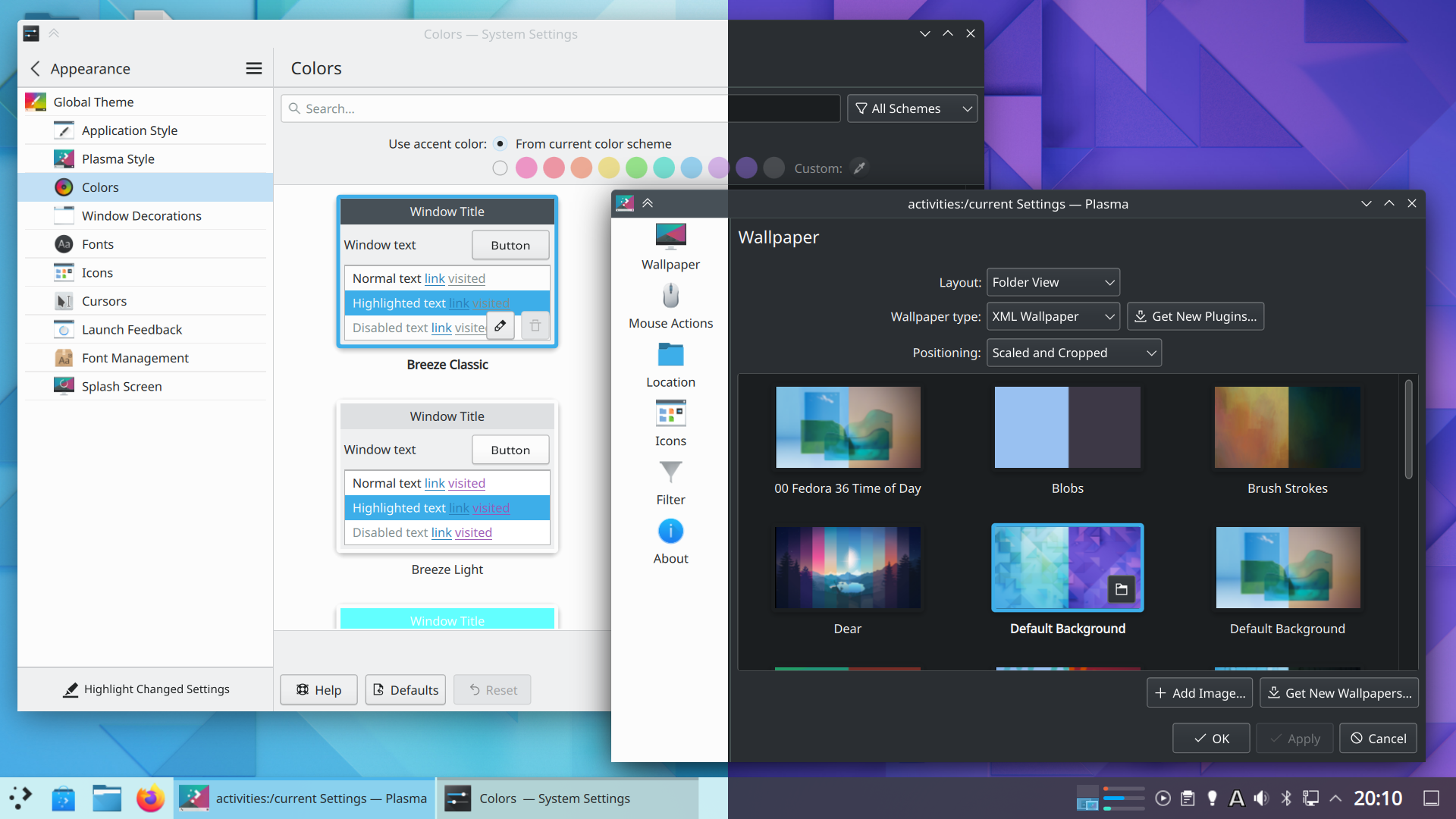This screenshot has width=1456, height=819.
Task: Select 'From current color scheme' radio button
Action: [500, 143]
